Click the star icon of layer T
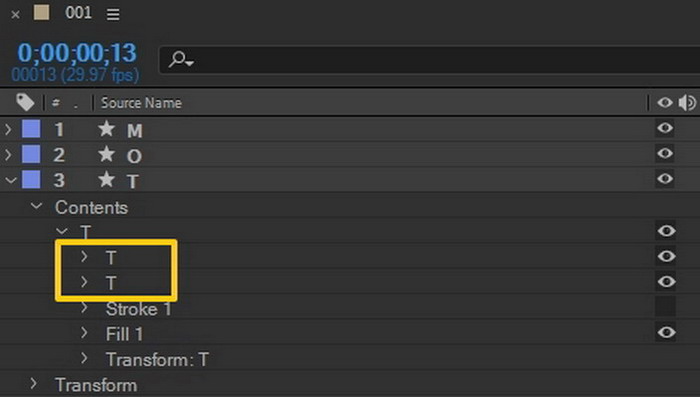The width and height of the screenshot is (700, 397). click(x=106, y=180)
